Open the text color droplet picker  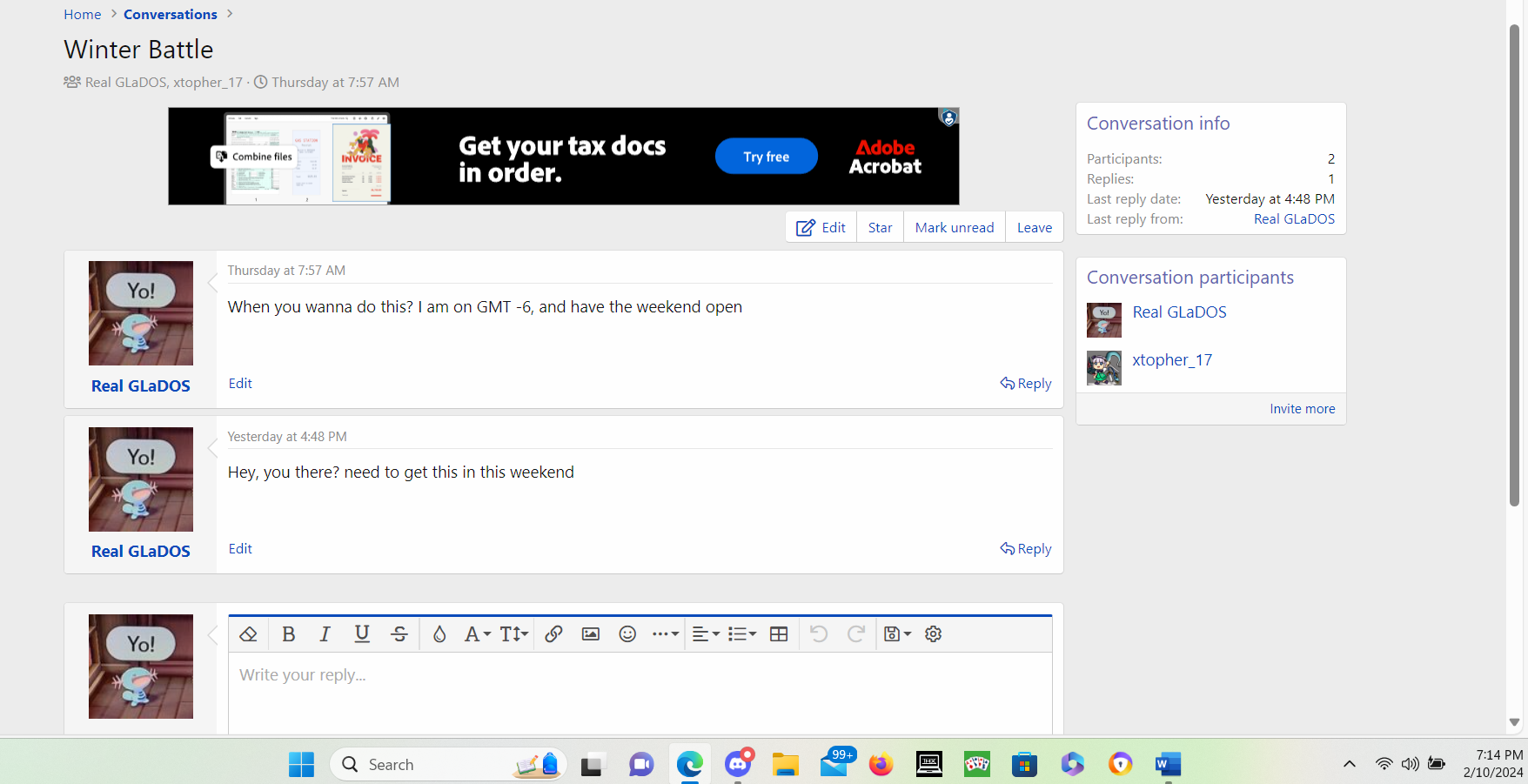[x=439, y=634]
